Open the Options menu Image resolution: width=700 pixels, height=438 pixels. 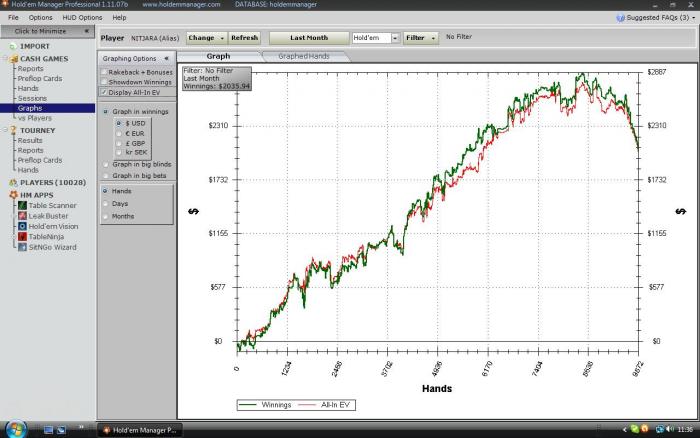click(x=40, y=17)
